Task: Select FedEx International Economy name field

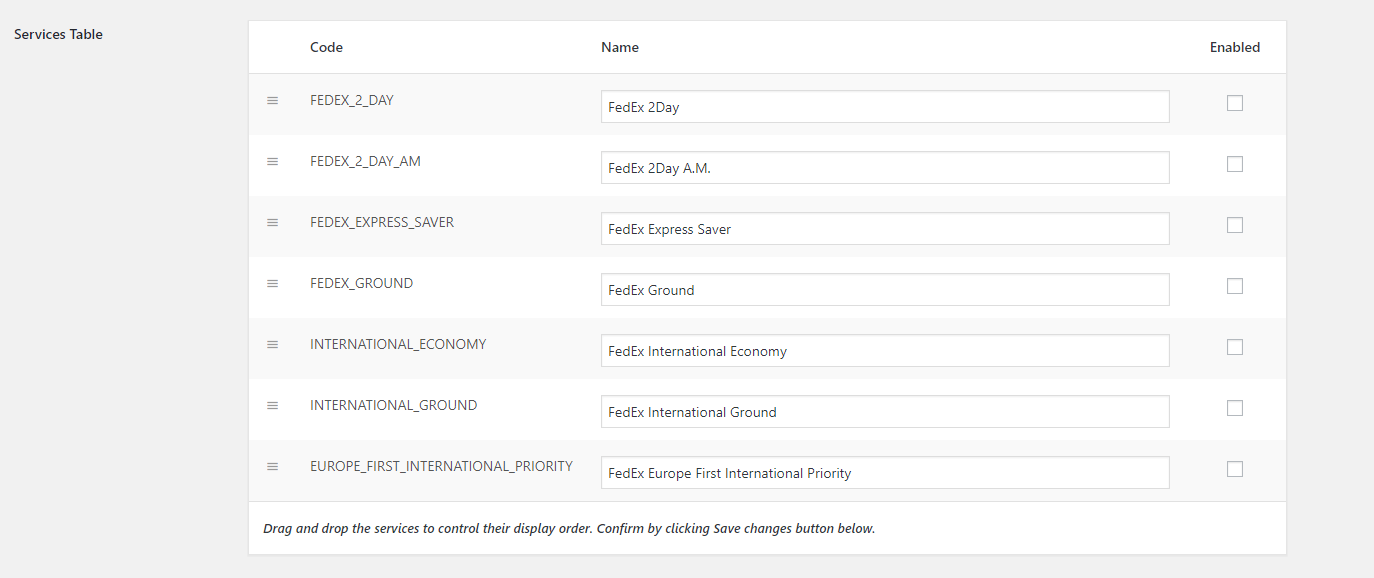Action: coord(884,351)
